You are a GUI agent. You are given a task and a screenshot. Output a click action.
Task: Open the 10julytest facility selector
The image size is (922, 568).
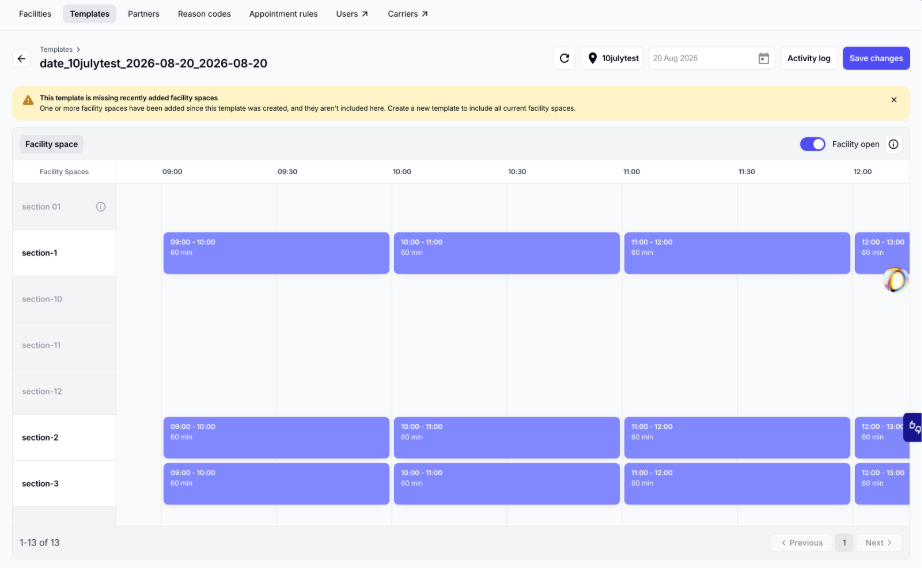coord(613,58)
